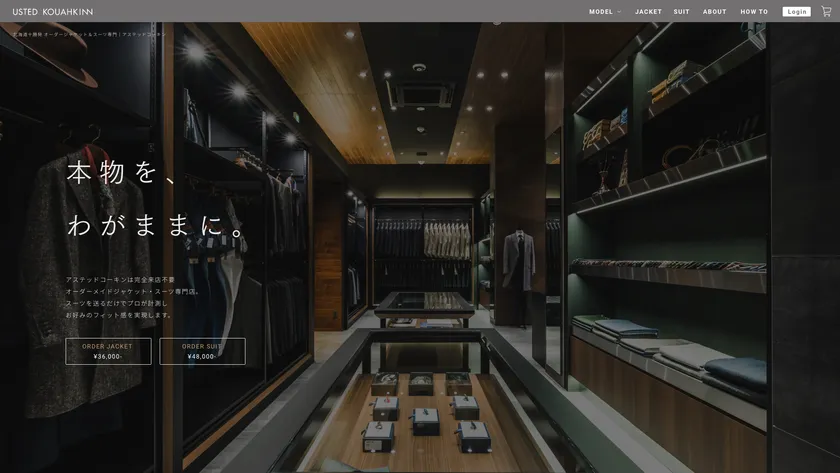The width and height of the screenshot is (840, 473).
Task: Open the ABOUT page
Action: 715,11
